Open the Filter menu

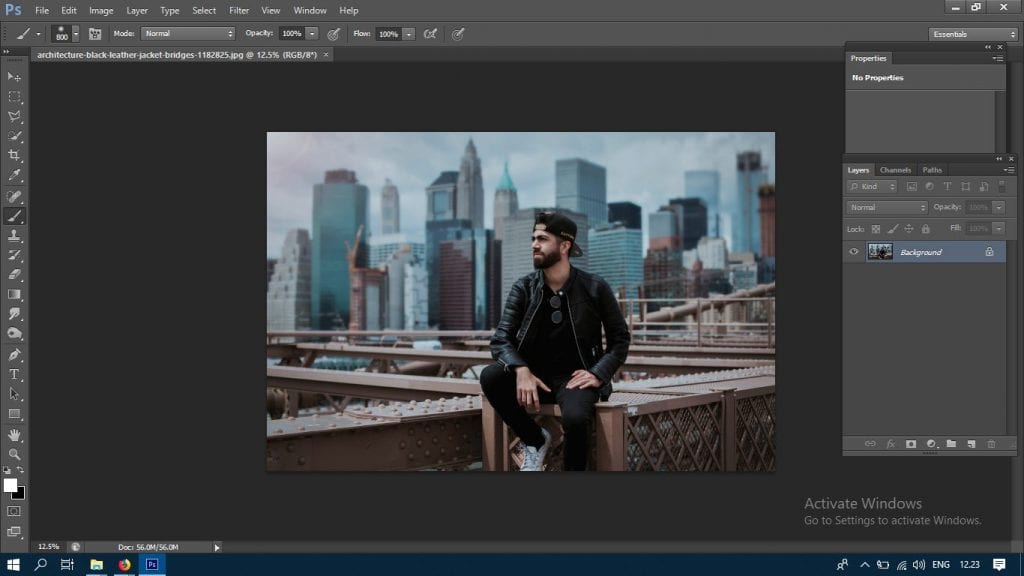tap(239, 10)
